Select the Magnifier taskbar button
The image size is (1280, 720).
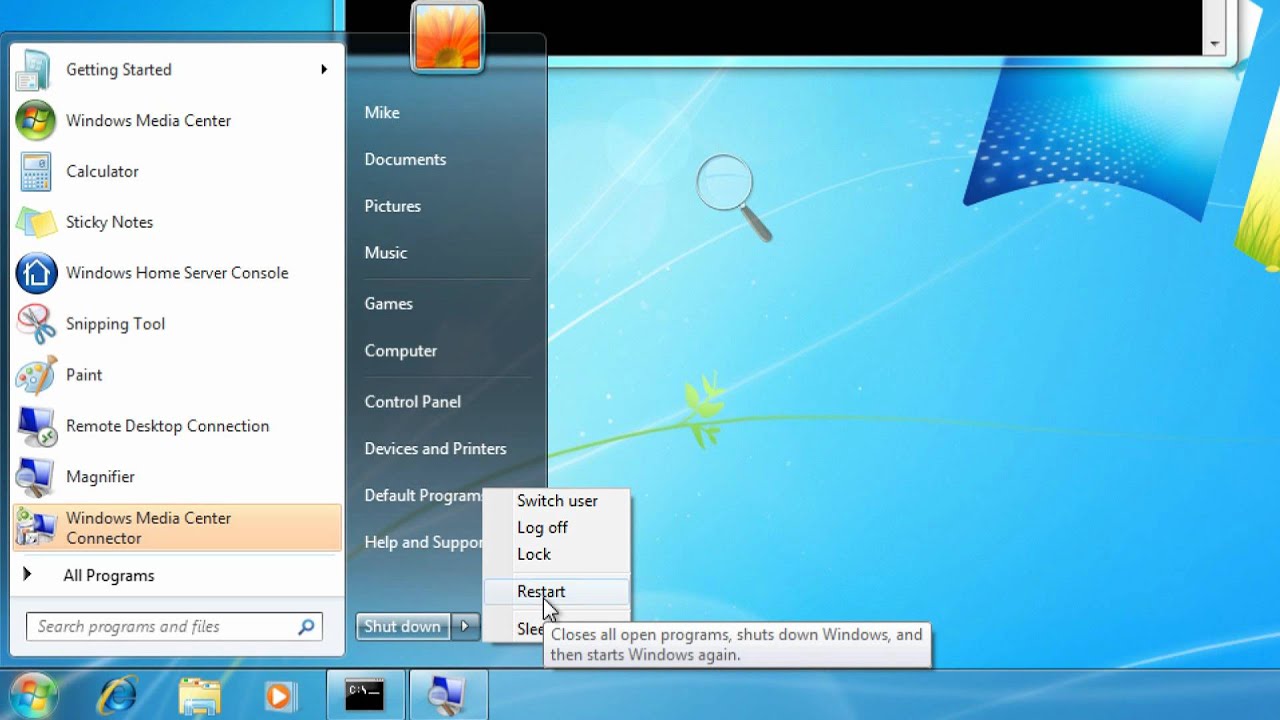pos(447,695)
